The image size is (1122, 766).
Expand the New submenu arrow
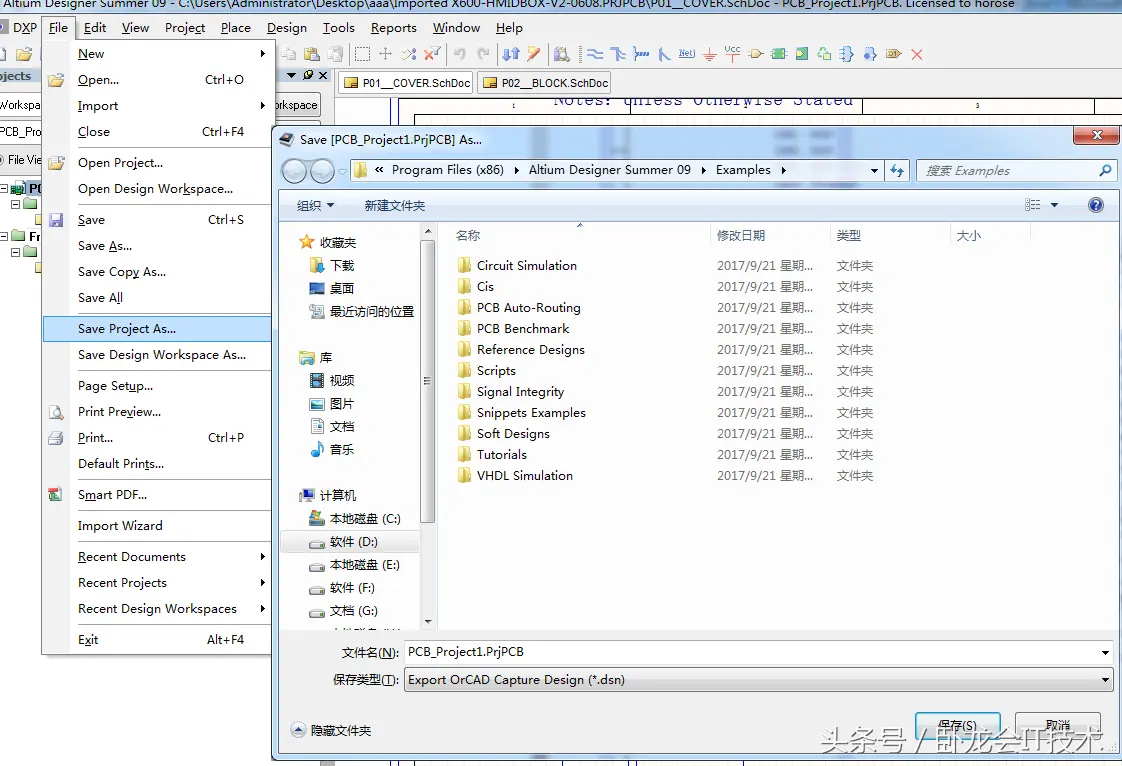[x=263, y=54]
